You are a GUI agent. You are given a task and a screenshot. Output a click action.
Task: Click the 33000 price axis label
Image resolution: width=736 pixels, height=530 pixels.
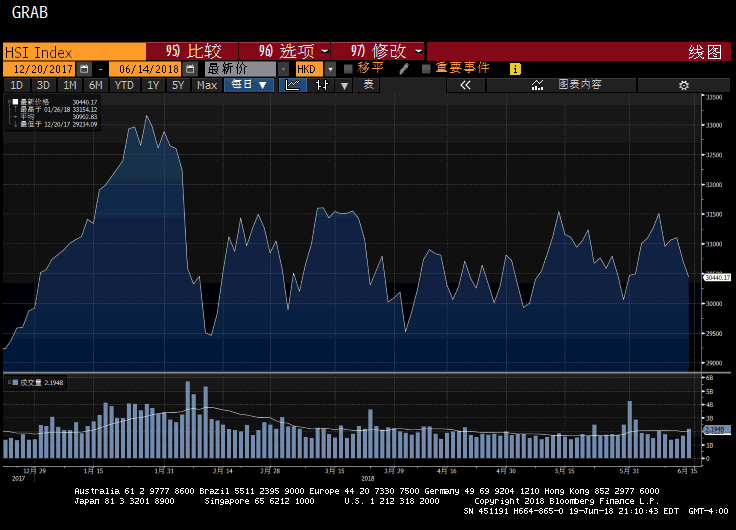(x=714, y=125)
